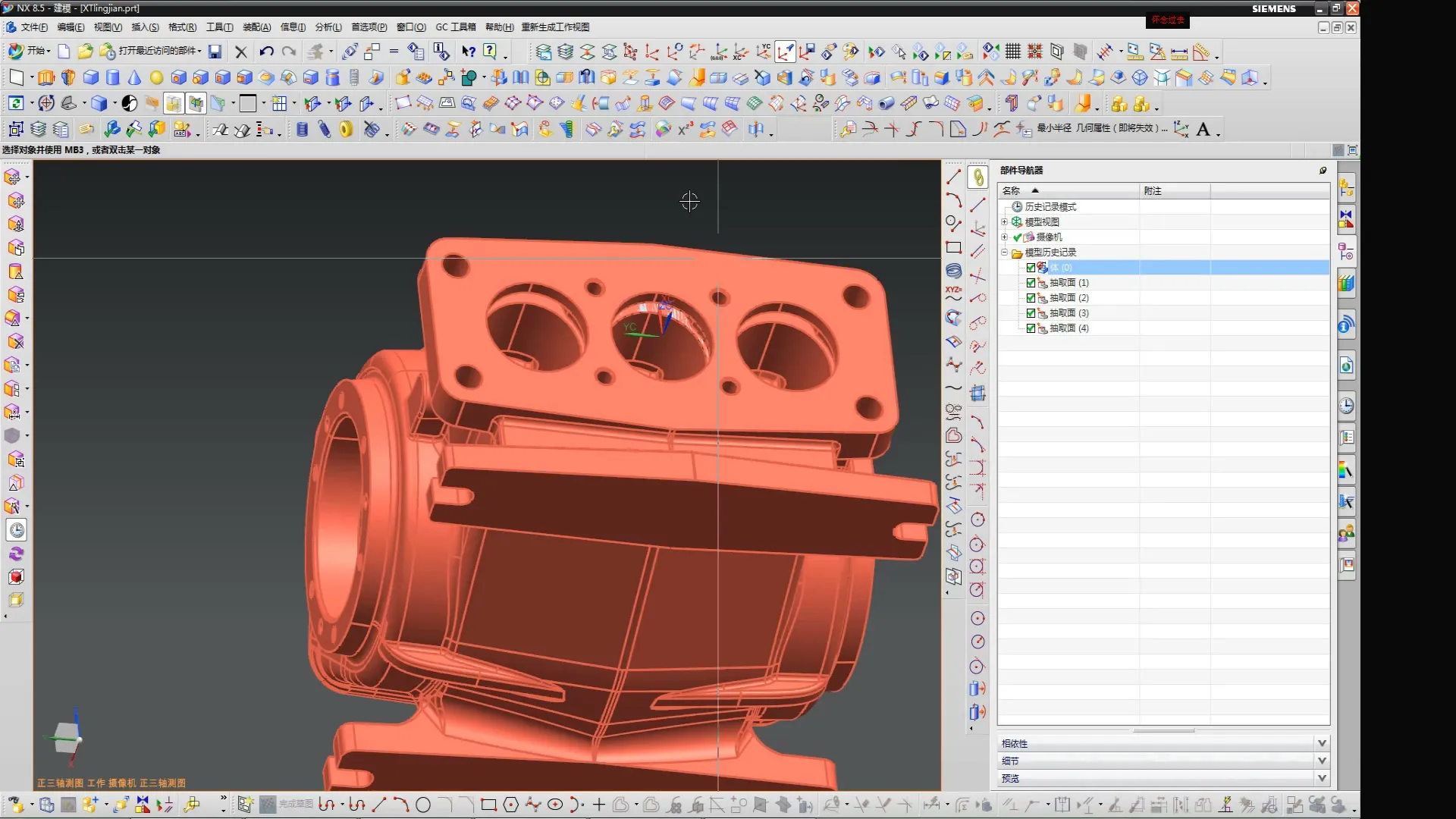The width and height of the screenshot is (1456, 819).
Task: Open the 插入(S) menu
Action: coord(145,27)
